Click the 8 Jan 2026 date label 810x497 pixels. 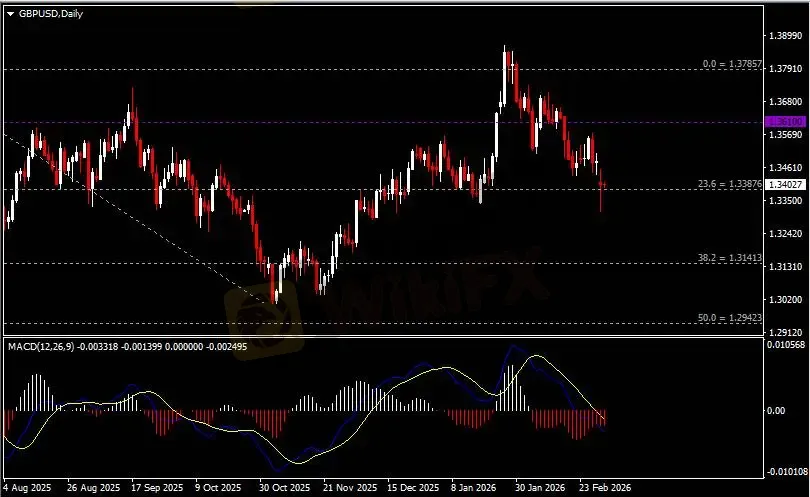(x=473, y=488)
